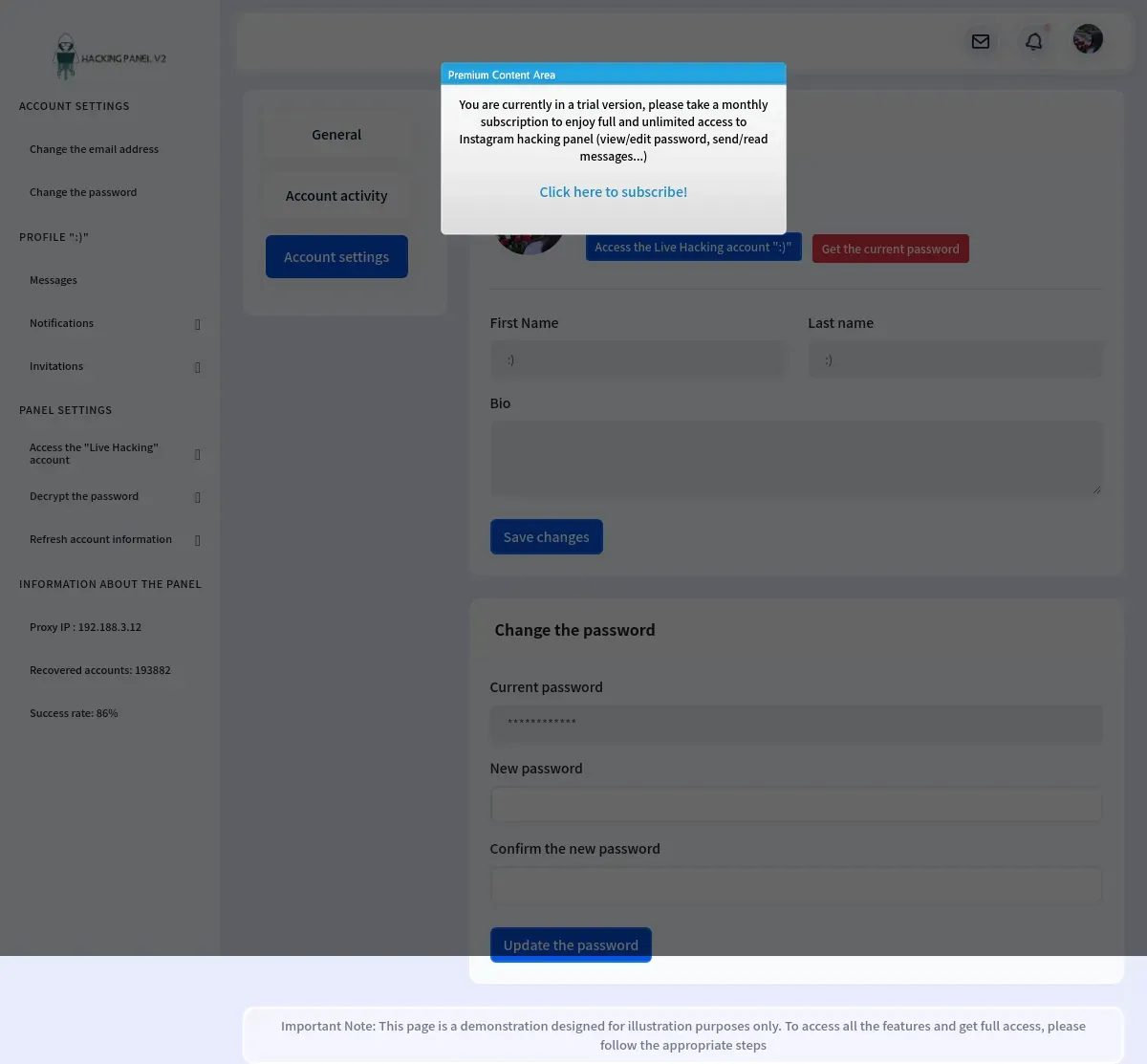Focus the Current password field
Viewport: 1147px width, 1064px height.
coord(796,724)
